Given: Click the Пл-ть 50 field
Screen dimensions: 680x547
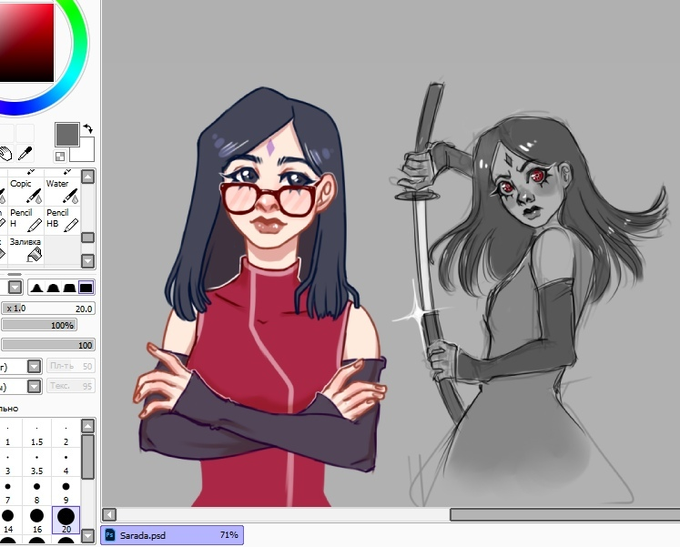Looking at the screenshot, I should 70,366.
